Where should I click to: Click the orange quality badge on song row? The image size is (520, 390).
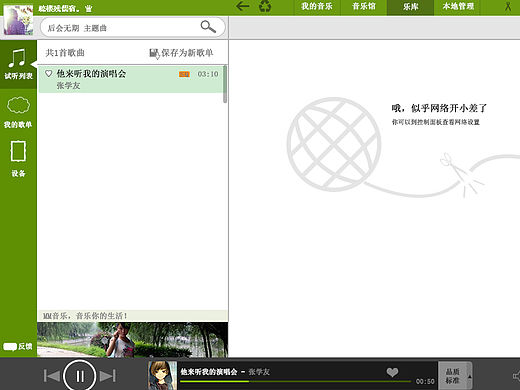pyautogui.click(x=184, y=74)
